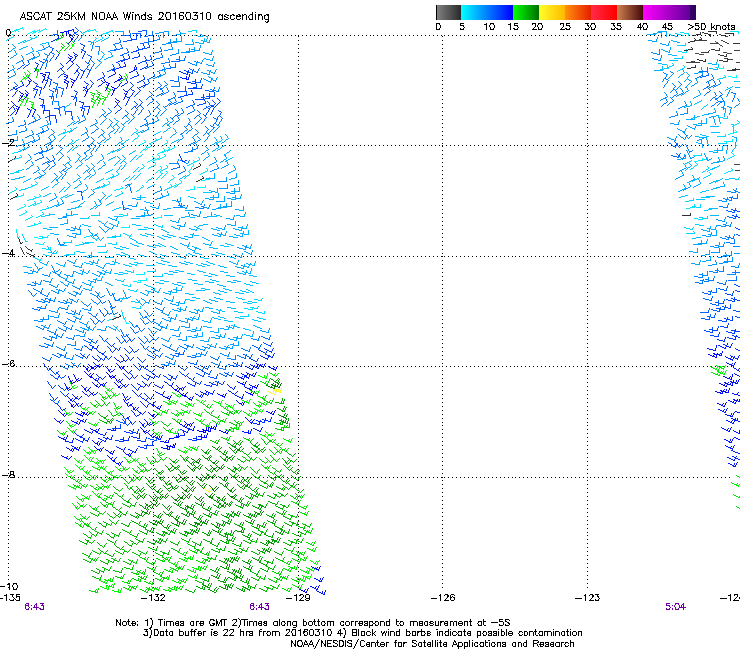The height and width of the screenshot is (650, 740).
Task: Click the green 15-20 knots legend swatch
Action: point(526,12)
